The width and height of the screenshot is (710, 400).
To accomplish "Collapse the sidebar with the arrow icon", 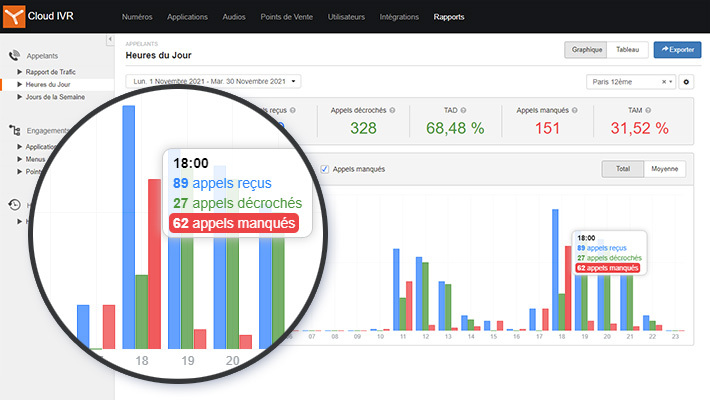I will click(x=108, y=40).
